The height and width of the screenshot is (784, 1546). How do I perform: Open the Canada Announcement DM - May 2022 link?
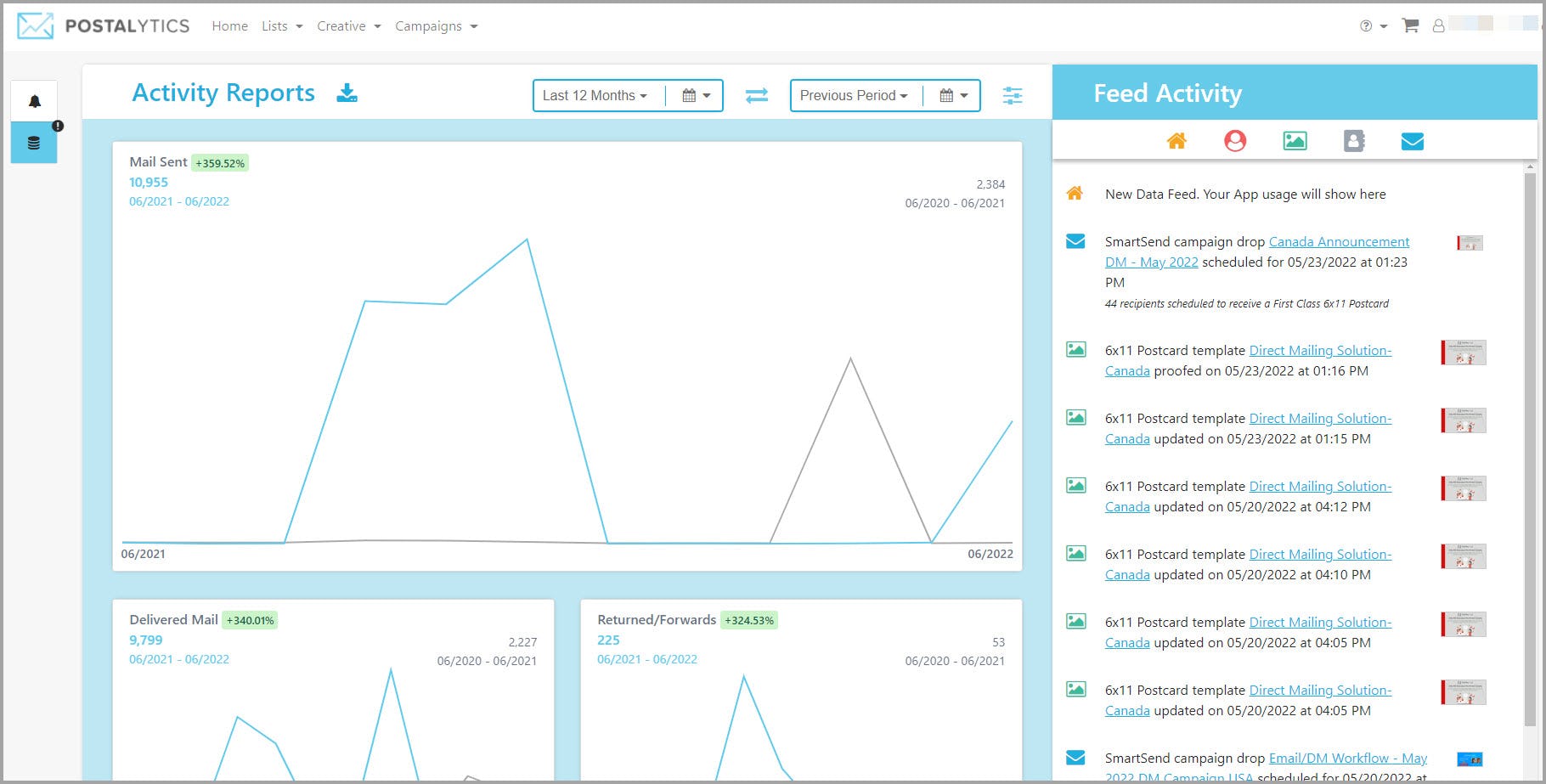pos(1338,241)
